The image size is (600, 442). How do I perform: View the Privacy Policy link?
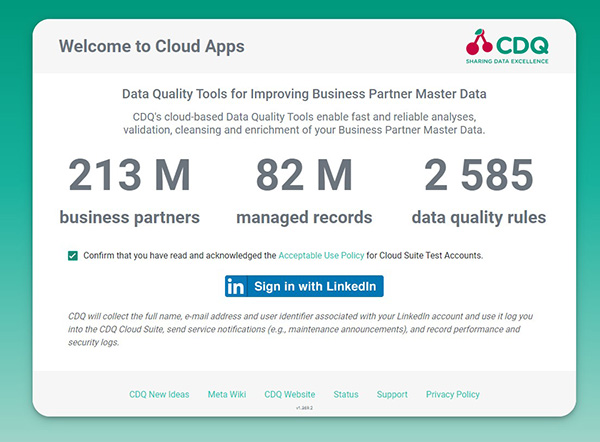click(x=453, y=395)
